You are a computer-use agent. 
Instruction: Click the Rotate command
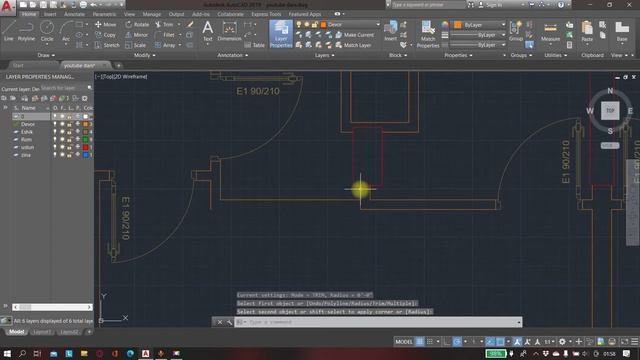coord(137,24)
